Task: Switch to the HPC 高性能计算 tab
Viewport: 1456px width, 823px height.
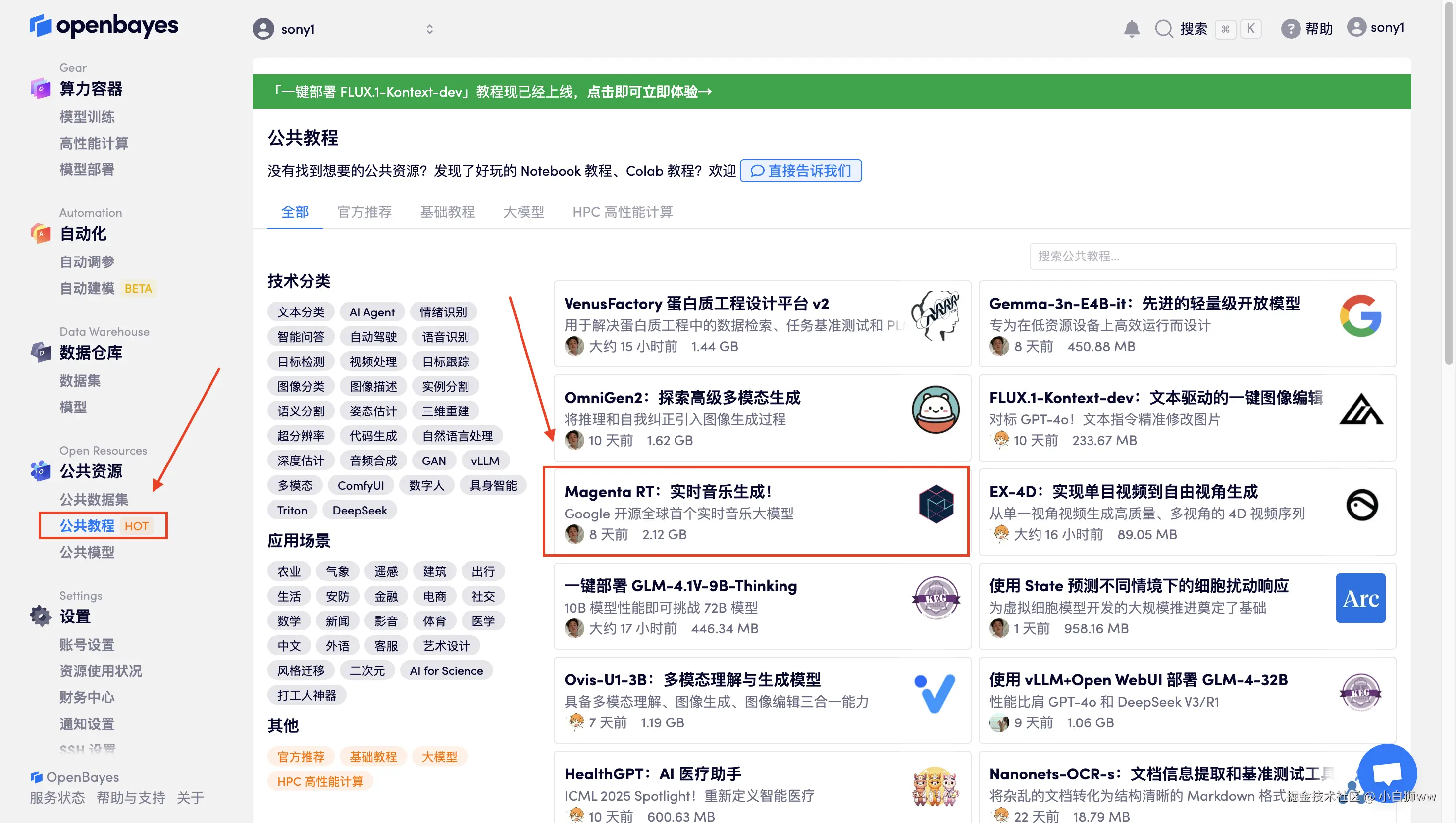Action: tap(623, 212)
